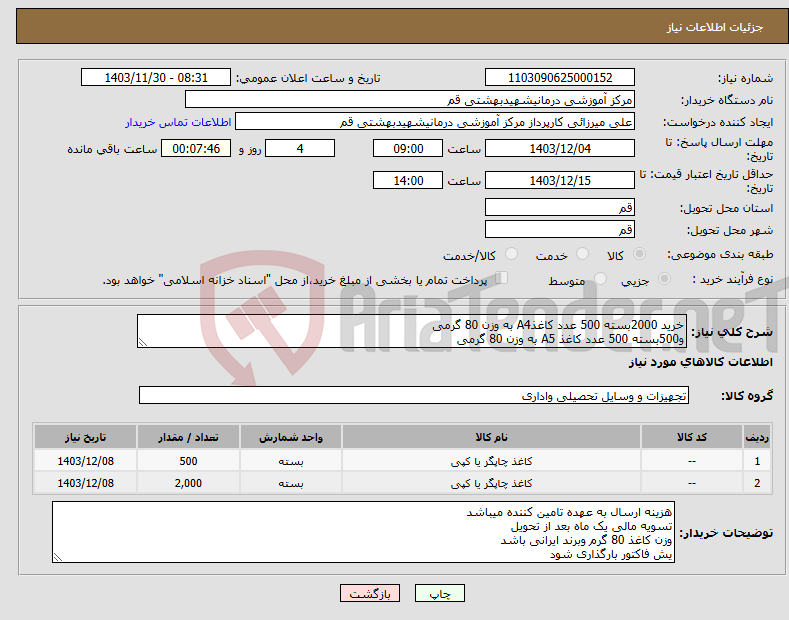
Task: Click the announcement date field 1403/11/30 - 08:31
Action: [155, 78]
